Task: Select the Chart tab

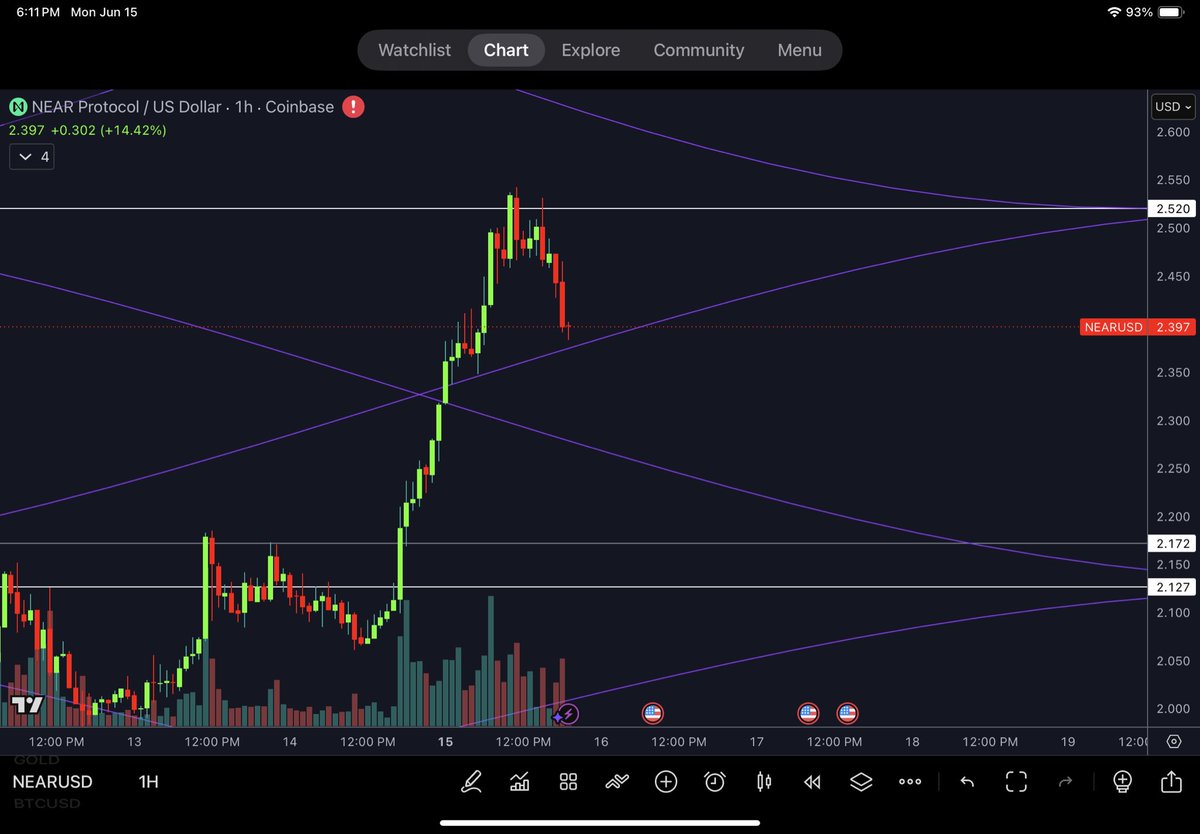Action: pyautogui.click(x=506, y=50)
